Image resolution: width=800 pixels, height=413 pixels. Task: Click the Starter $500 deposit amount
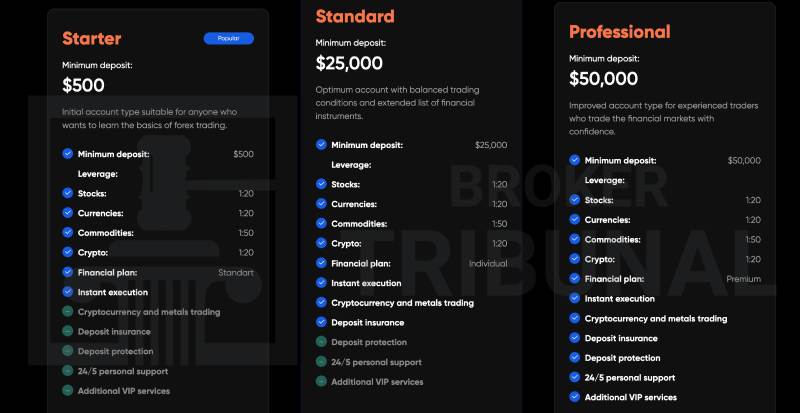click(83, 85)
